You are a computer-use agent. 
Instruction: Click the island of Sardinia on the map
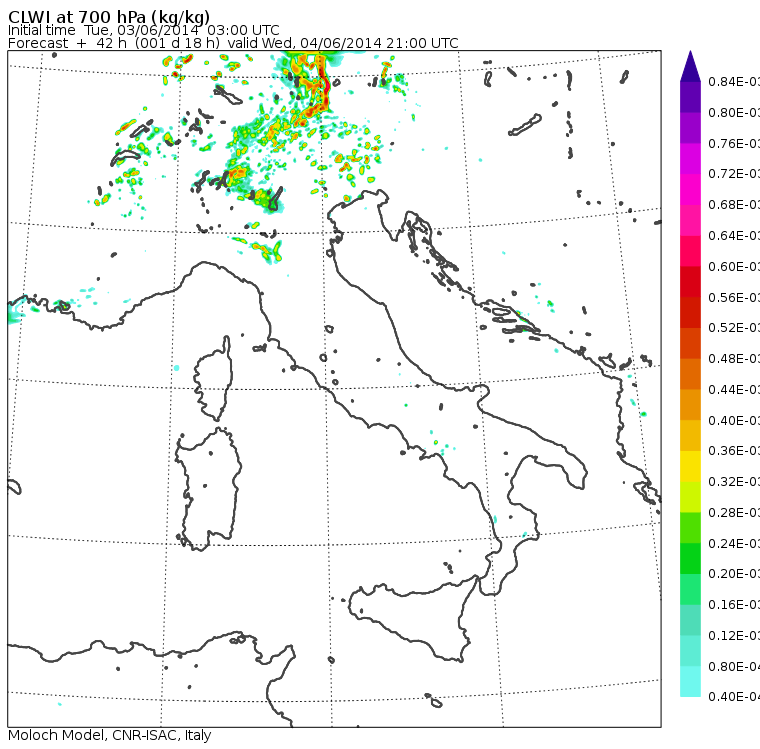[x=209, y=489]
